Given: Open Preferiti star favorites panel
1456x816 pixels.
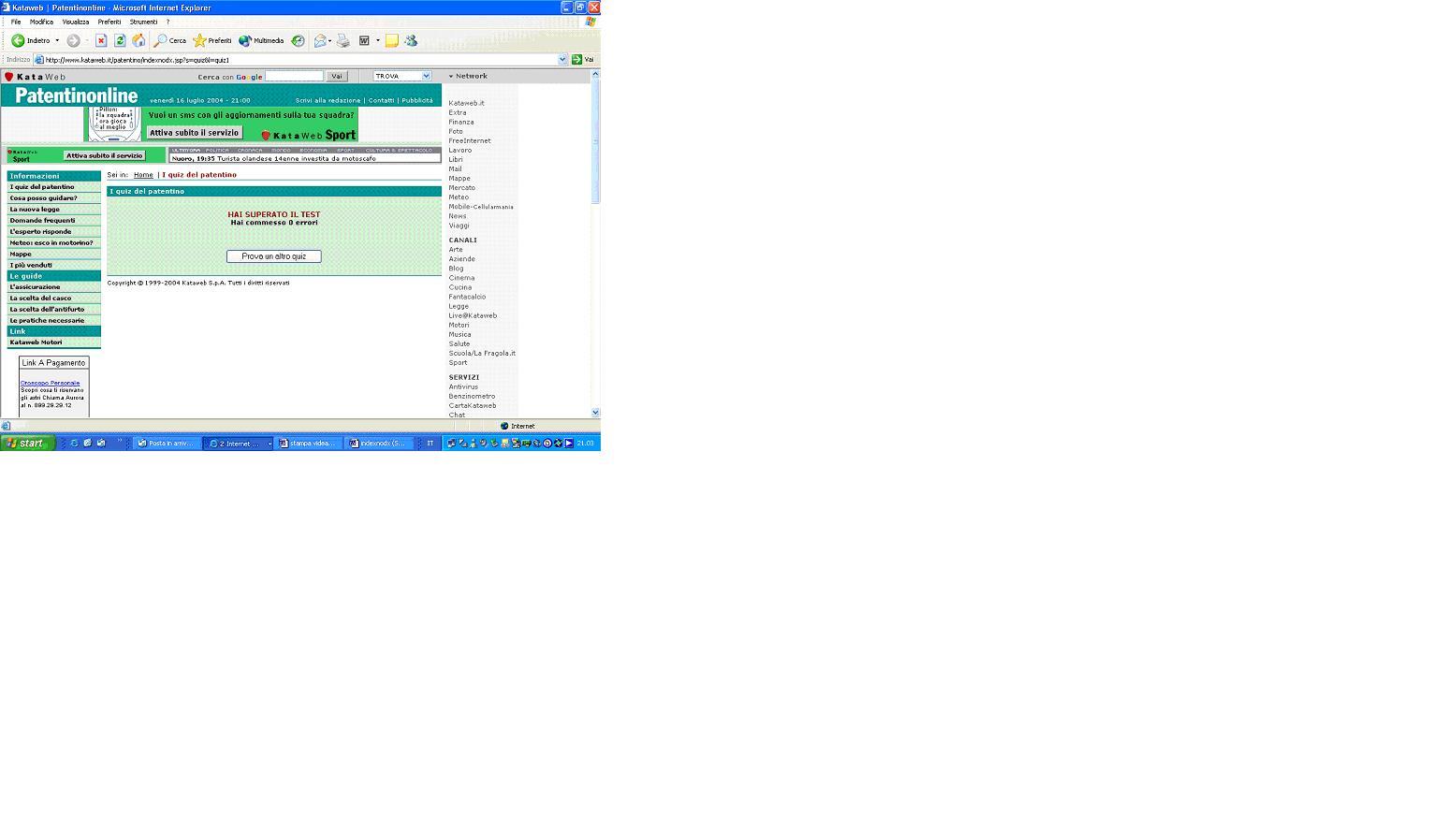Looking at the screenshot, I should click(x=199, y=40).
